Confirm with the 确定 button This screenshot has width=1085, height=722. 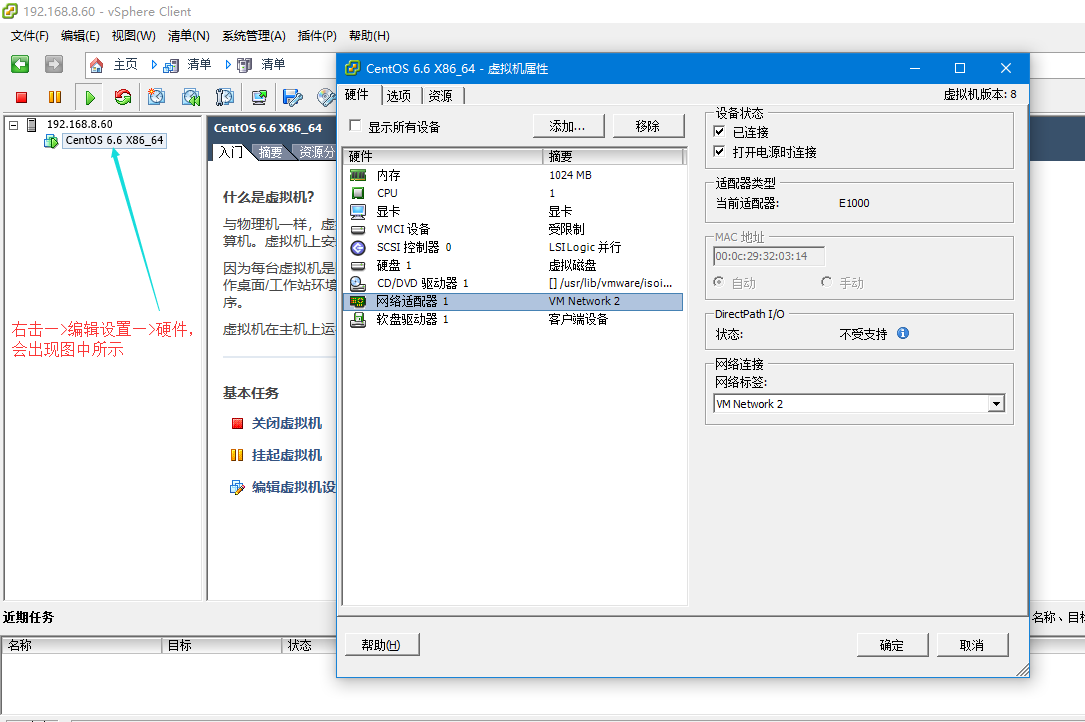click(x=892, y=645)
